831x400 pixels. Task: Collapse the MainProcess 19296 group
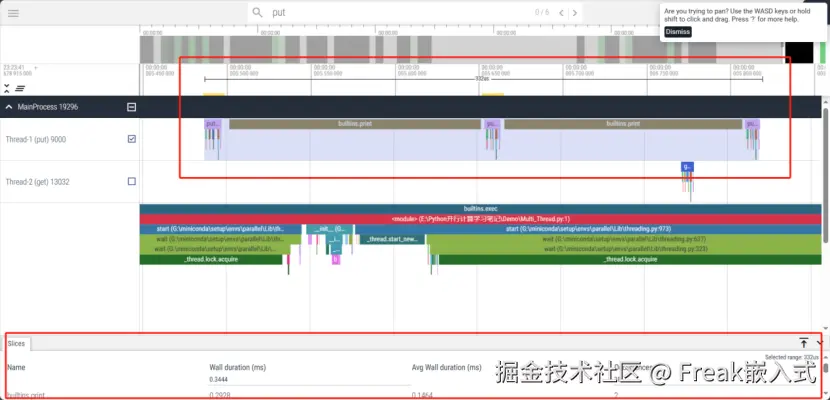(x=9, y=107)
